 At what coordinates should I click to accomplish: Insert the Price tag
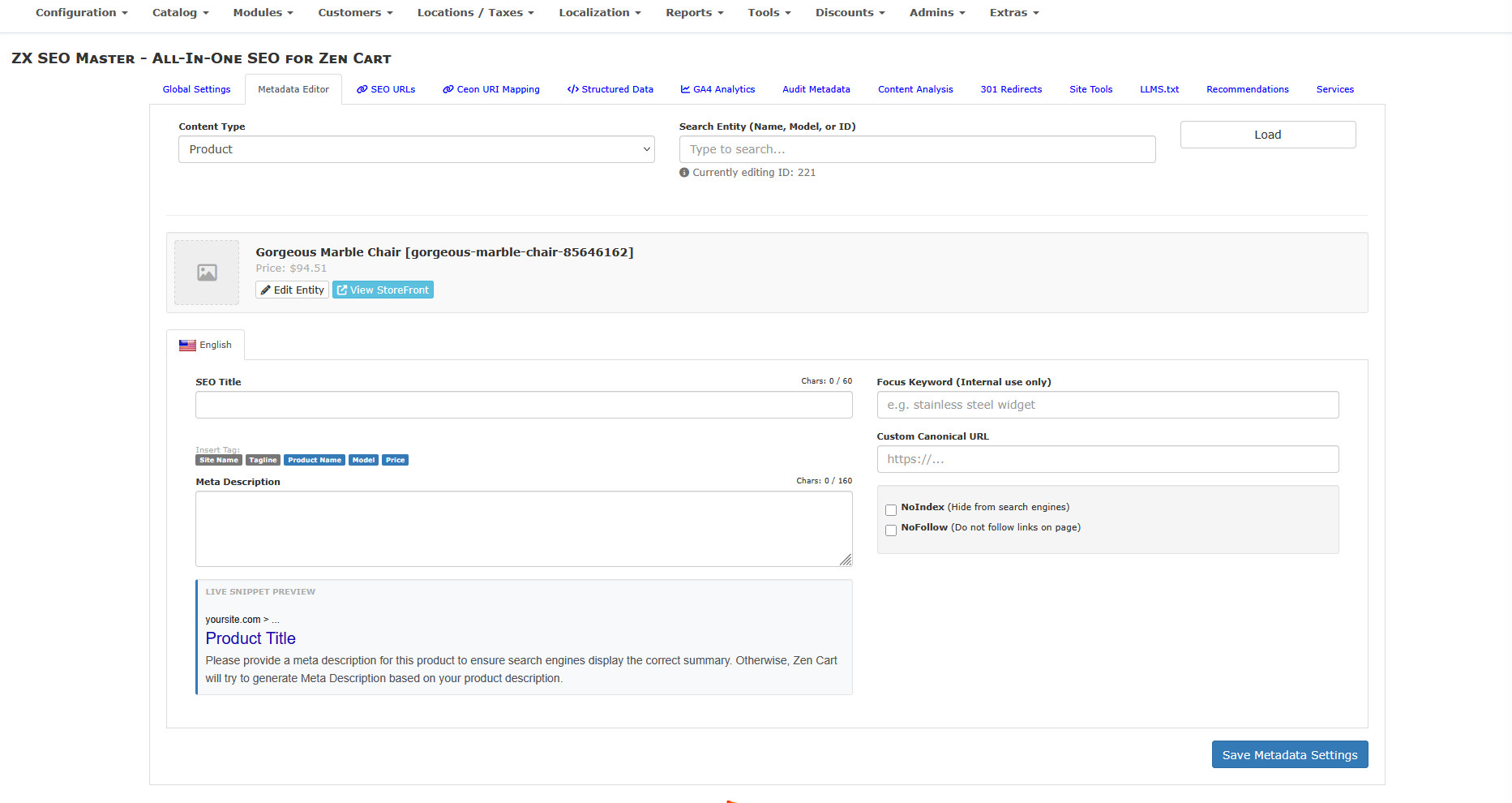(x=395, y=460)
